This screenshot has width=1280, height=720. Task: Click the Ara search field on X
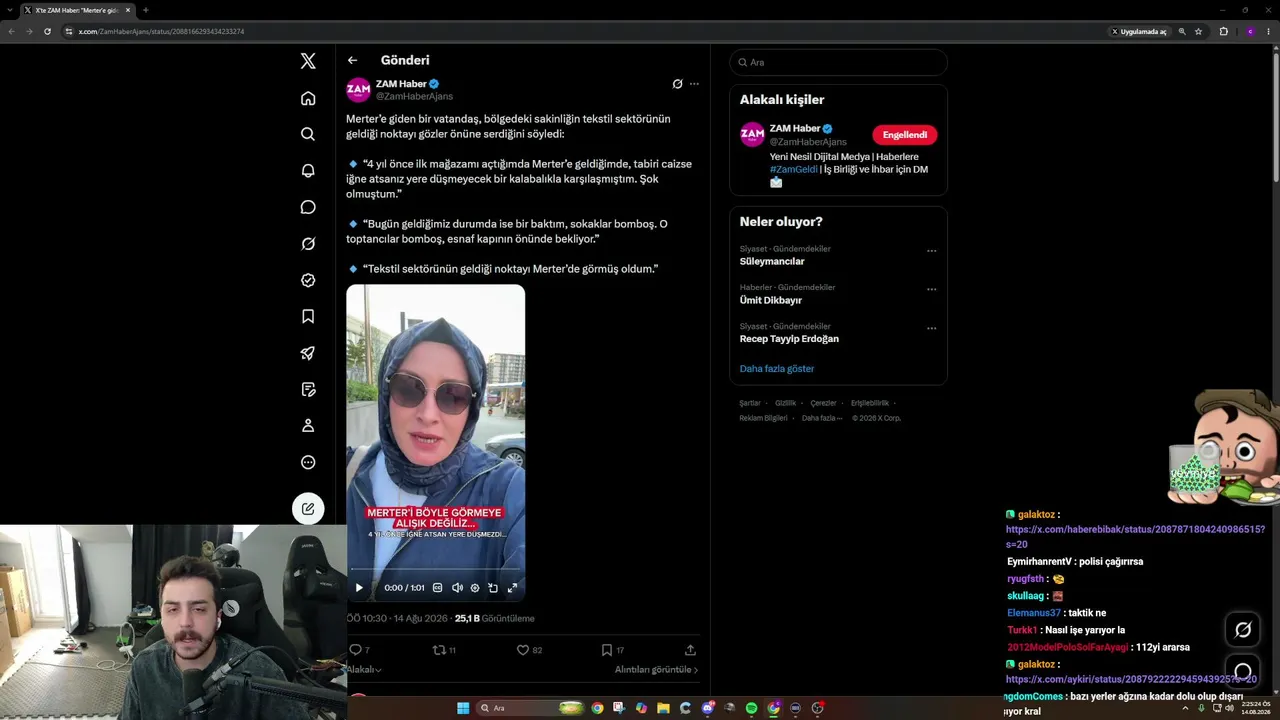click(838, 62)
